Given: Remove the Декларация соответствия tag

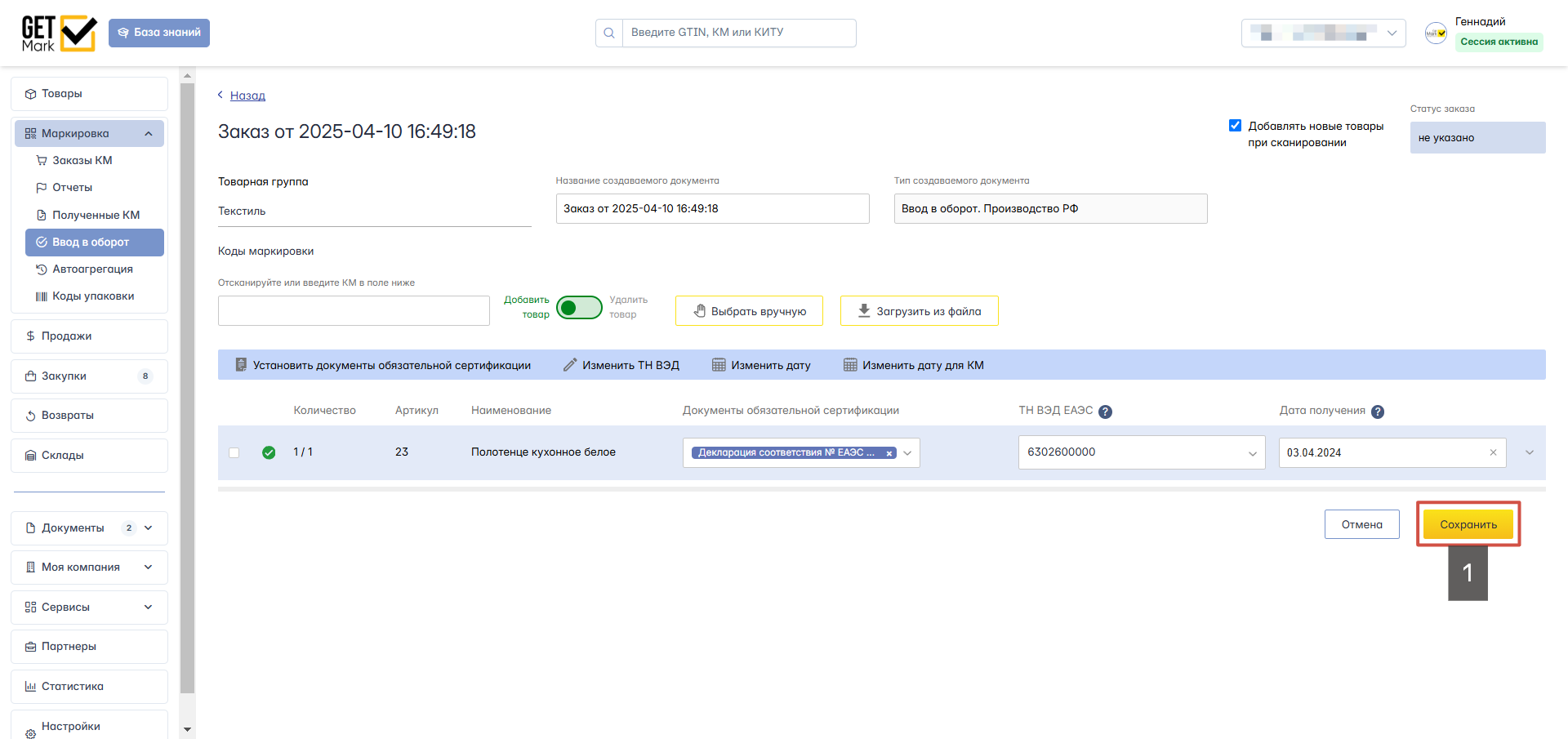Looking at the screenshot, I should click(x=889, y=453).
